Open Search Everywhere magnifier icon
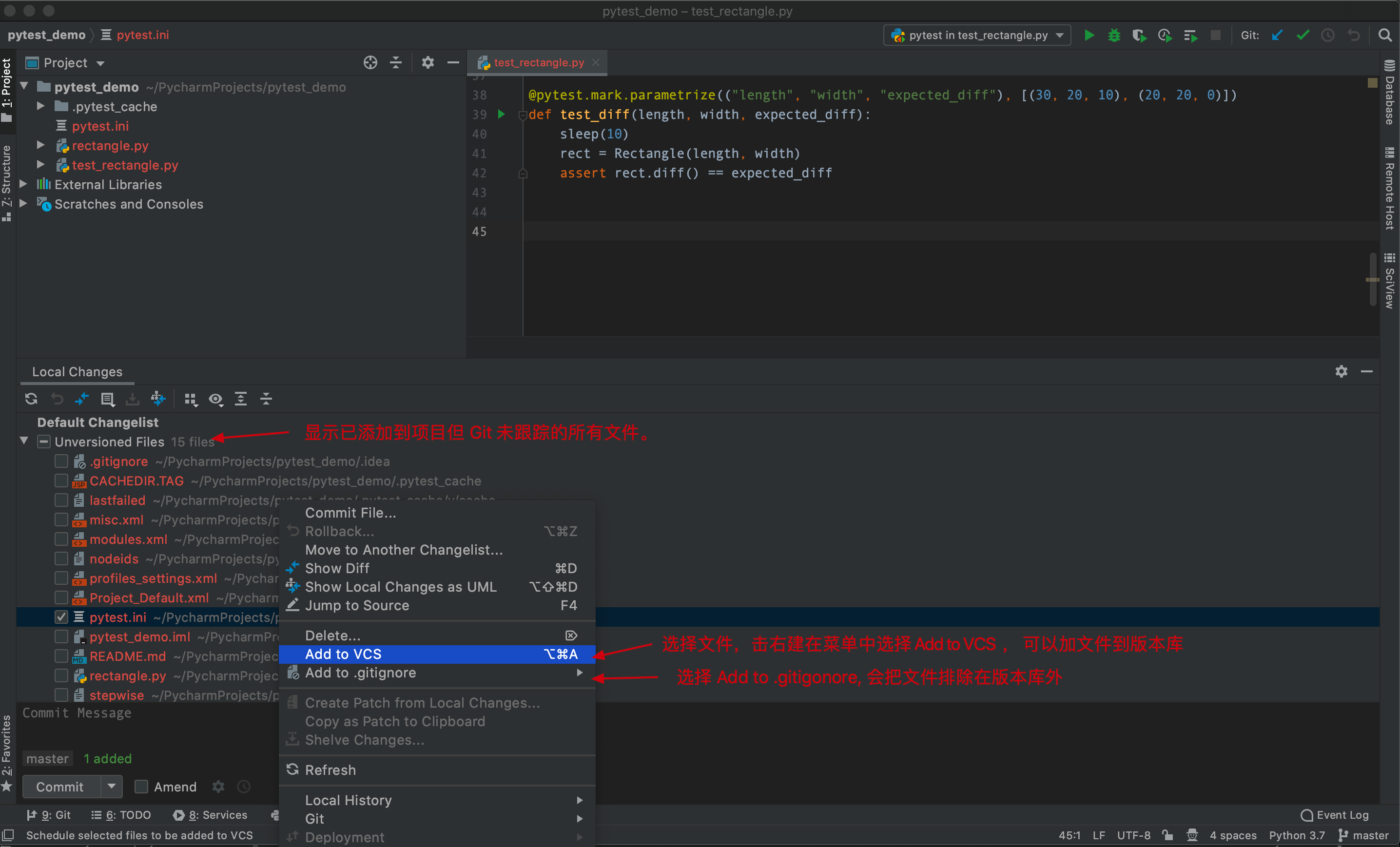1400x847 pixels. [x=1385, y=35]
